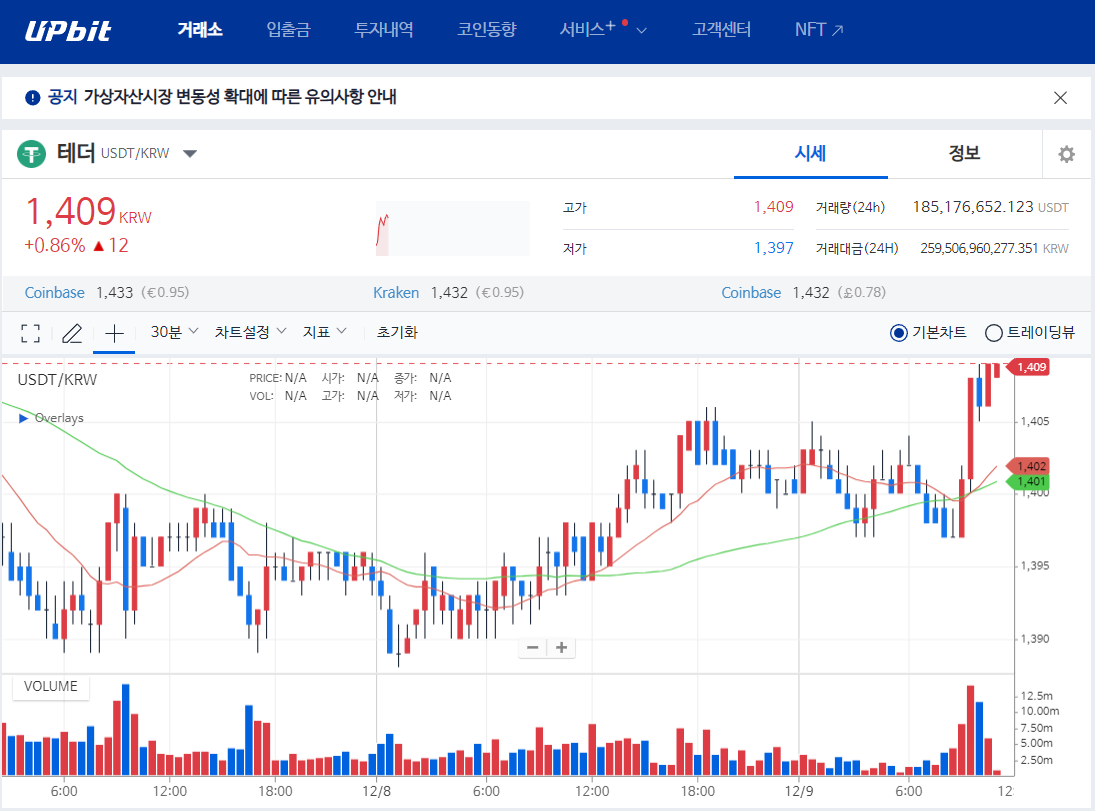Dismiss the notice banner
This screenshot has width=1095, height=811.
pyautogui.click(x=1061, y=97)
